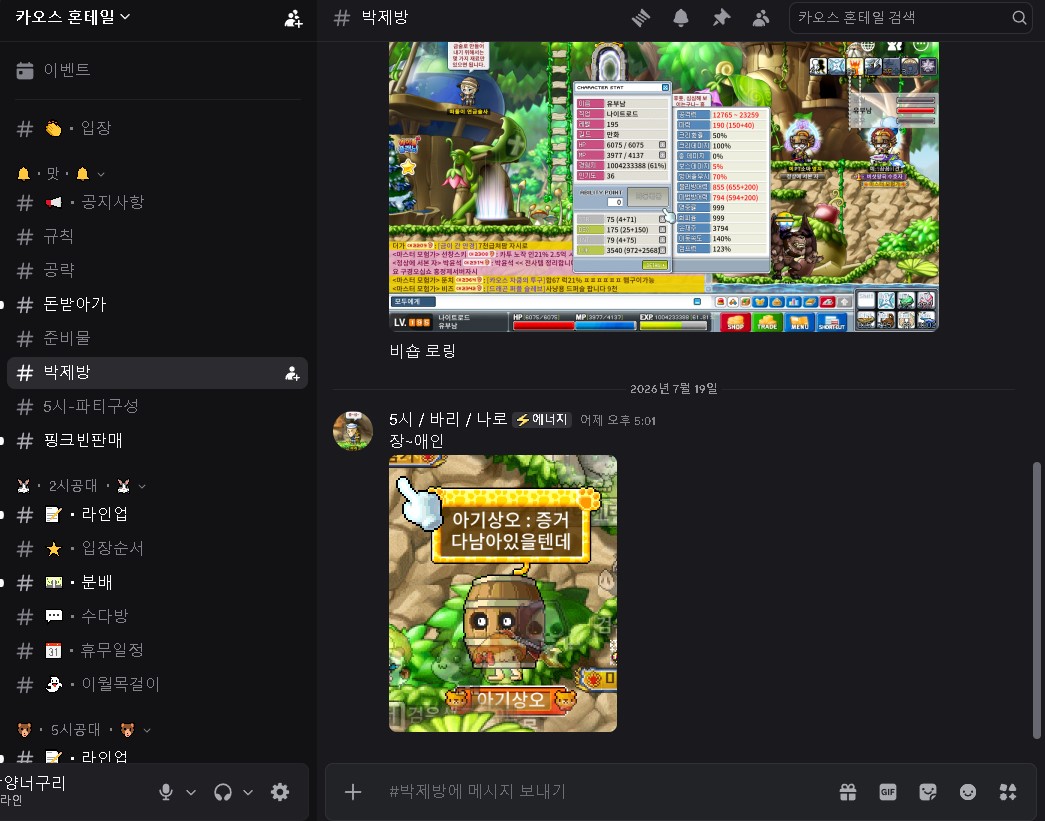
Task: Collapse the 2시공대 category
Action: (x=81, y=486)
